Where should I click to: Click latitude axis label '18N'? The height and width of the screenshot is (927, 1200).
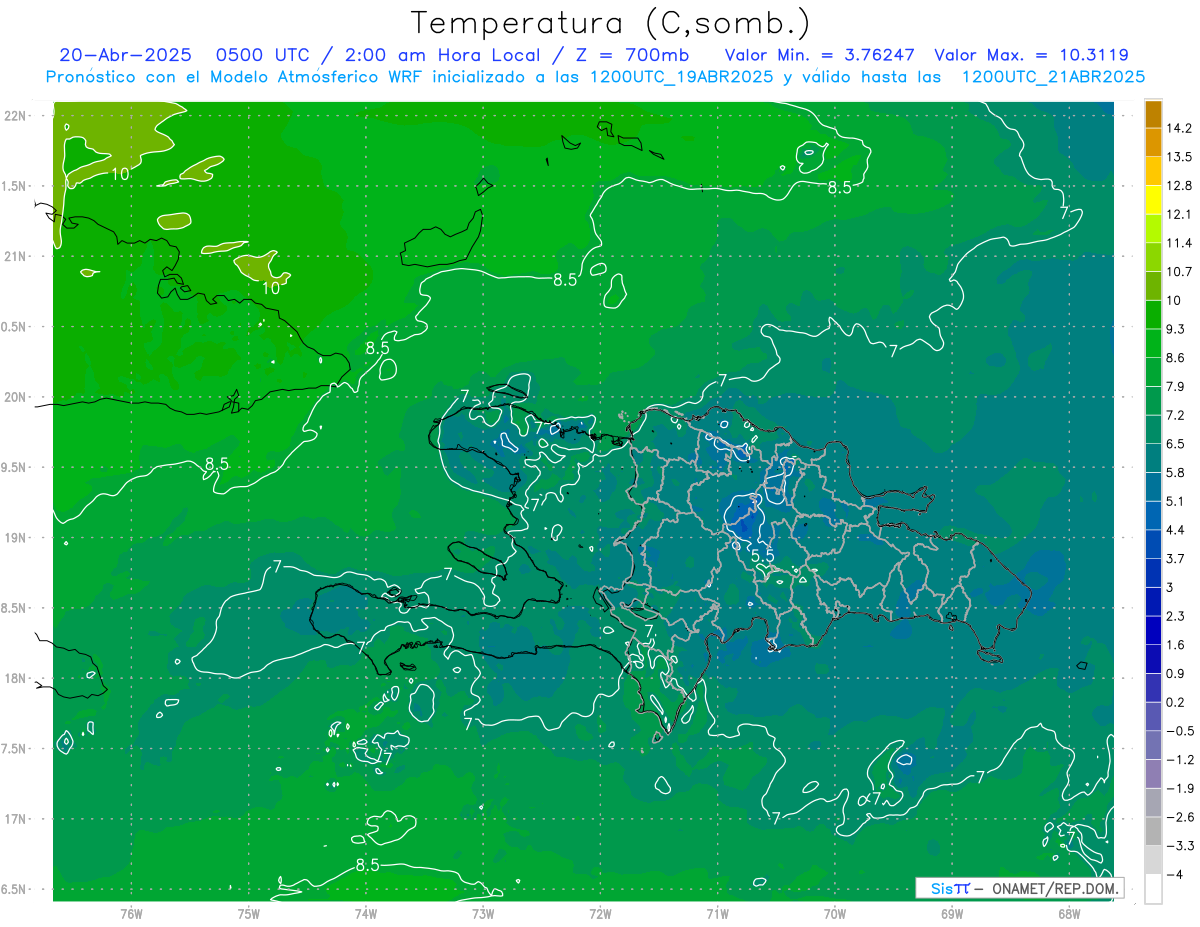point(16,678)
